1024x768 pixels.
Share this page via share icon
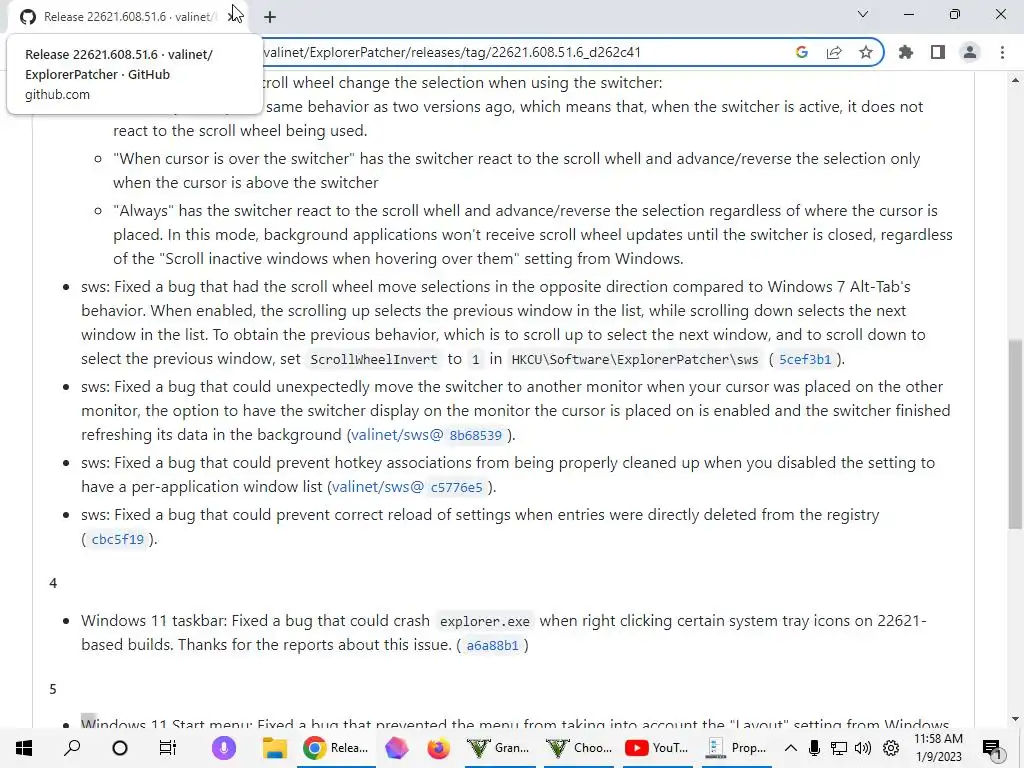(834, 52)
